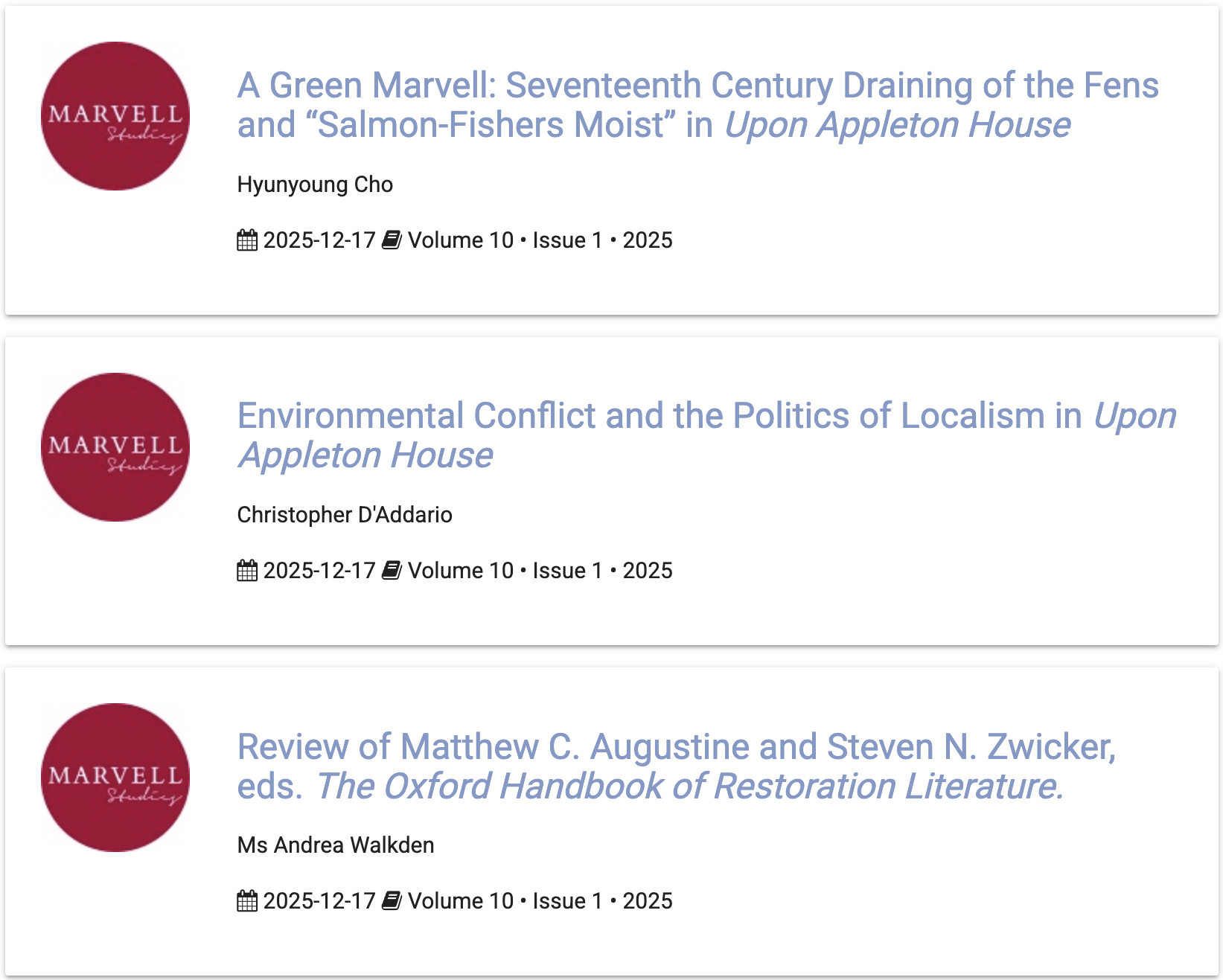Click the book icon under Ms Andrea Walkden

(x=392, y=901)
